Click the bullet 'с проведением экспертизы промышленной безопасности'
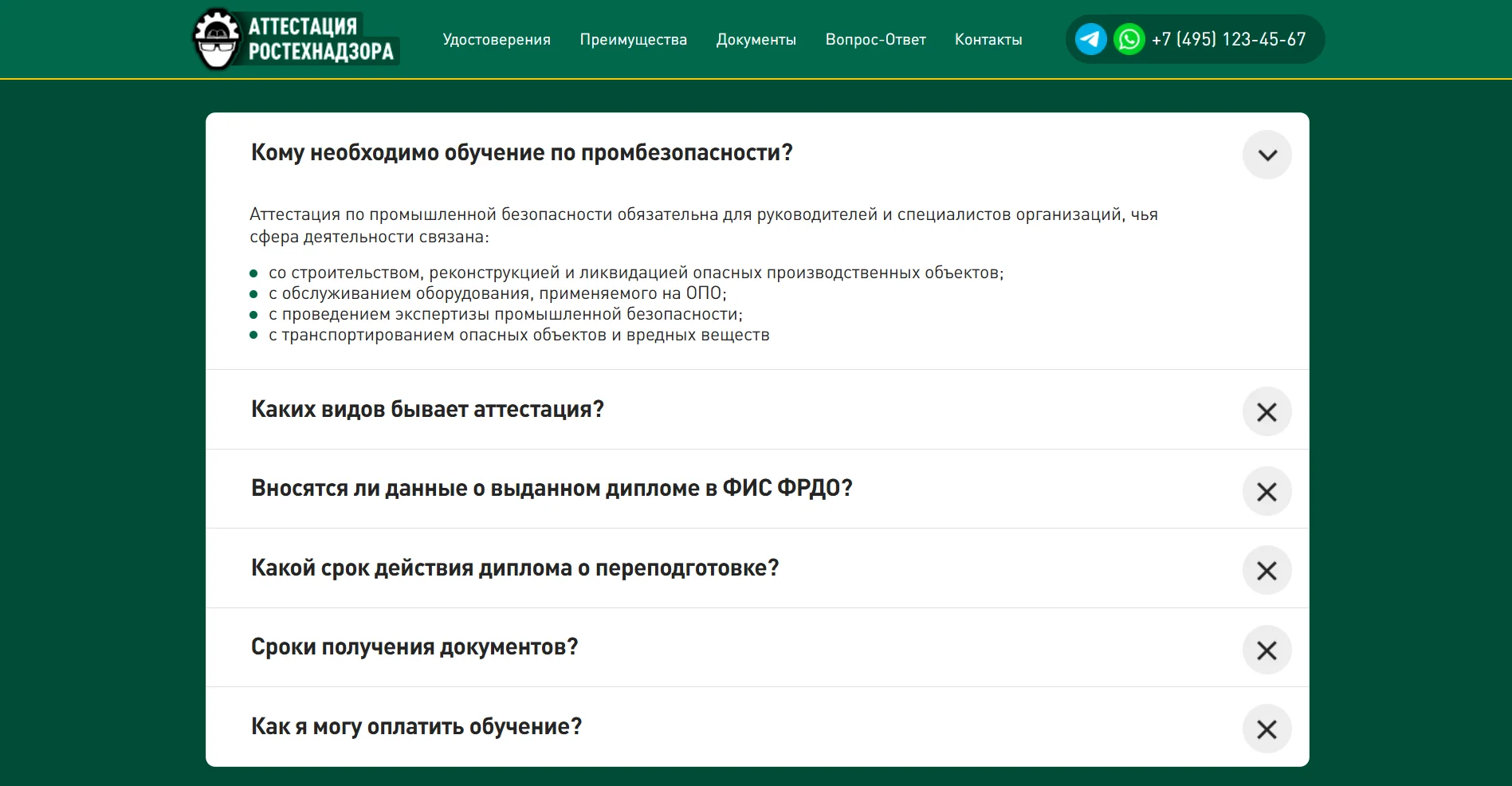 coord(505,314)
